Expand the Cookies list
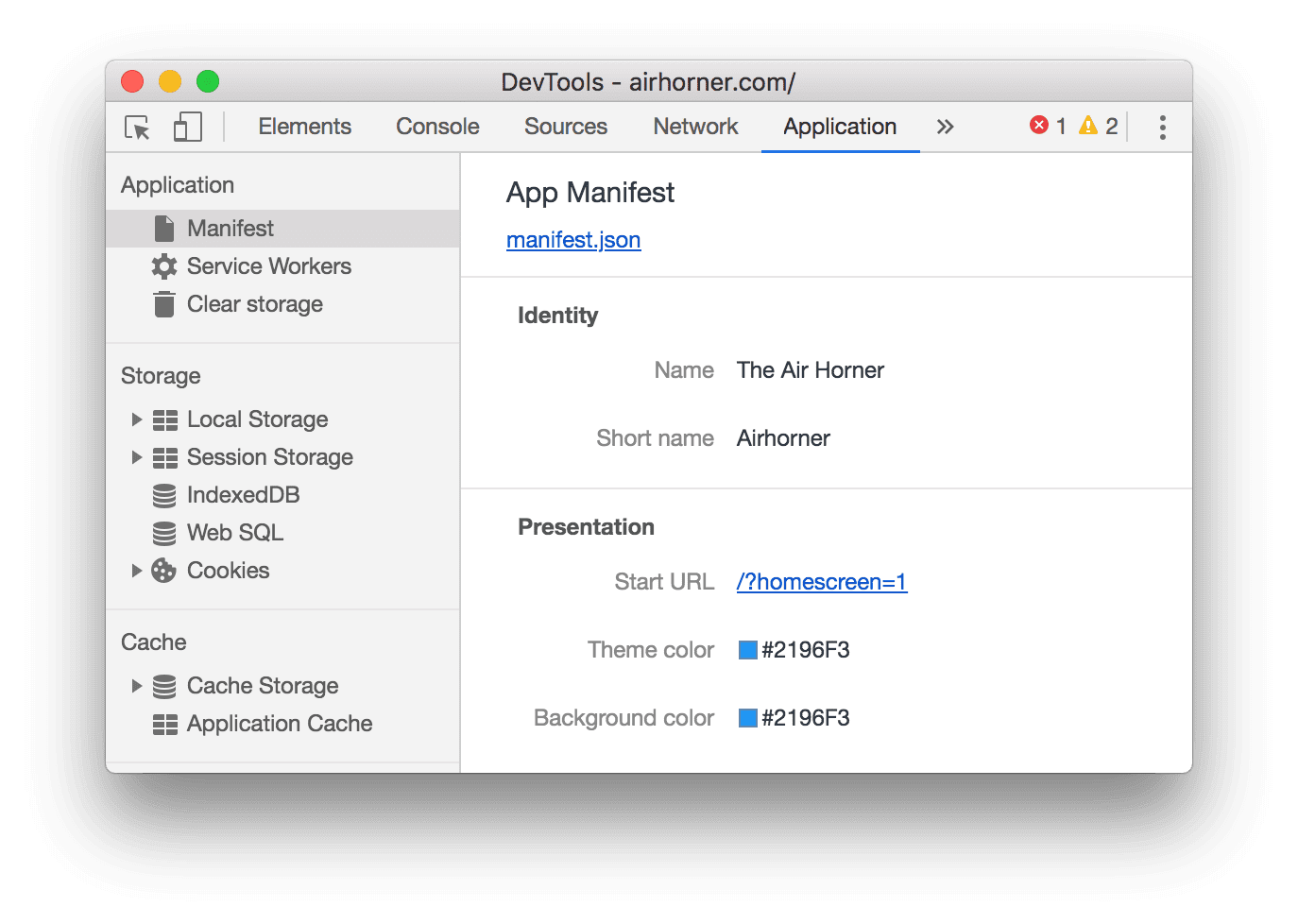Viewport: 1298px width, 924px height. click(137, 570)
